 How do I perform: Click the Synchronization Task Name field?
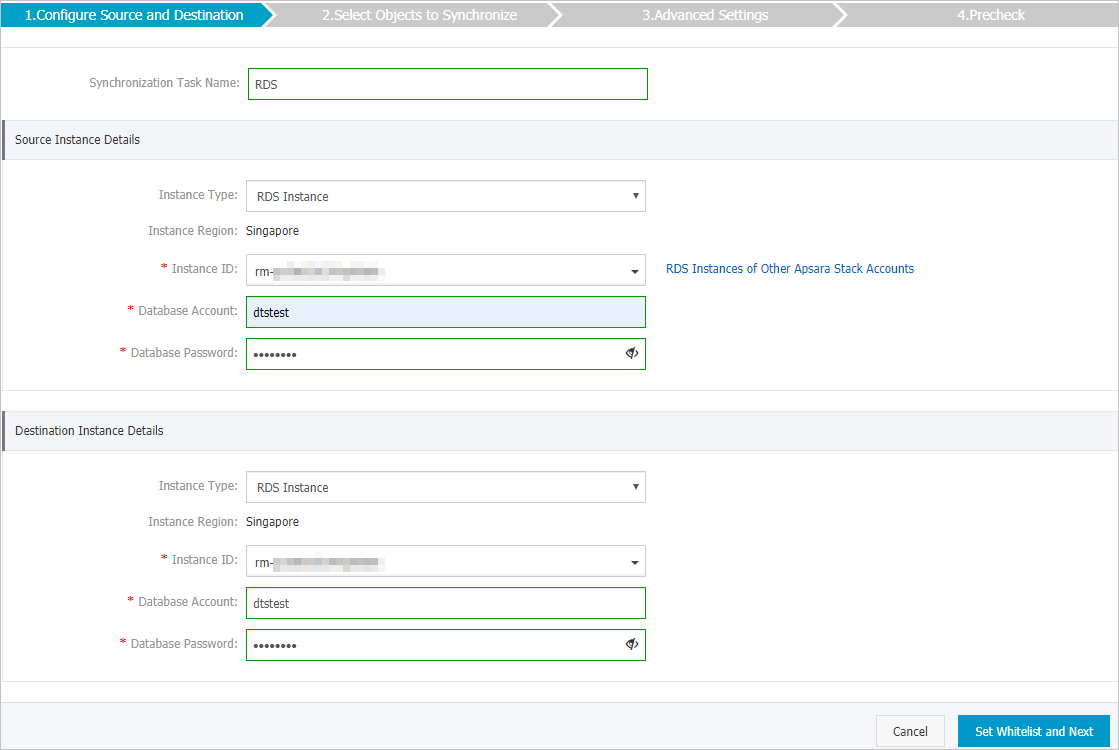[447, 83]
